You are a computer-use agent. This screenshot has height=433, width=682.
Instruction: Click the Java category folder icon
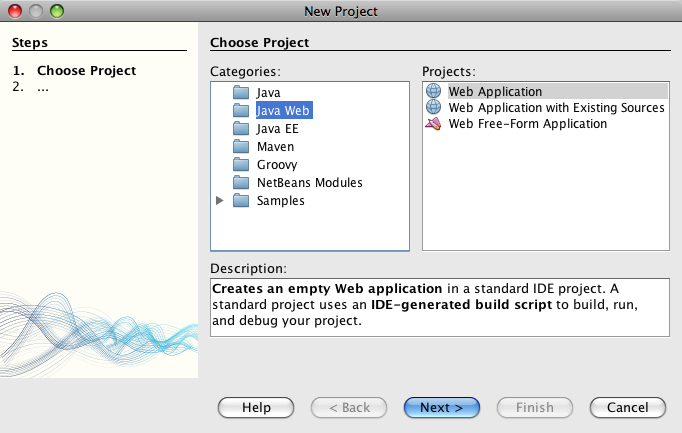(x=240, y=92)
